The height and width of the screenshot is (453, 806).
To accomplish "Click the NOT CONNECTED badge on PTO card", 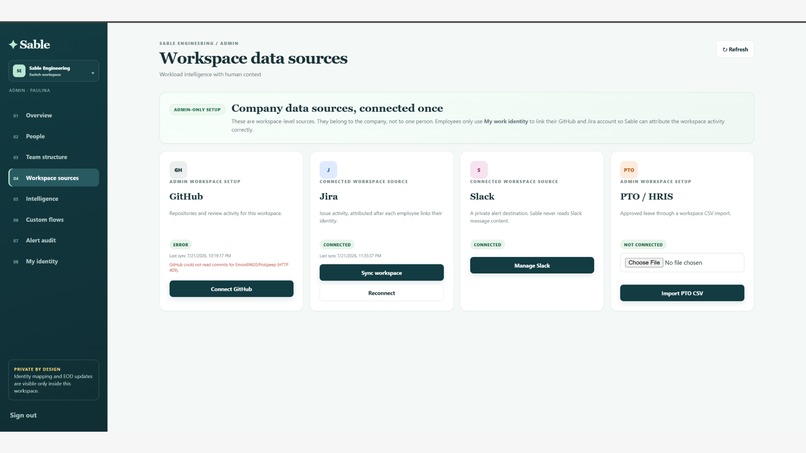I will click(643, 245).
